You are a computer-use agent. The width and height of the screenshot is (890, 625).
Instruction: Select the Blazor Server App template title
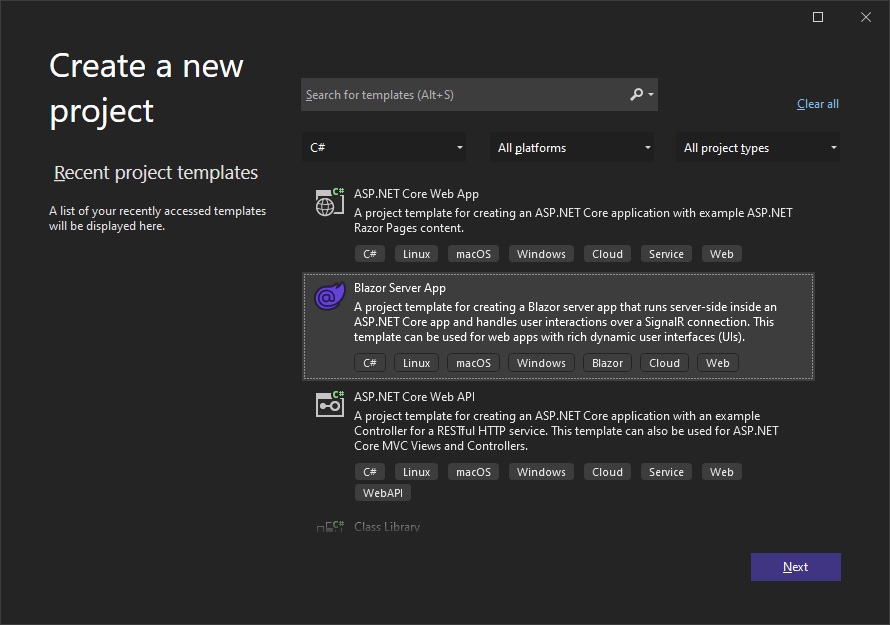tap(400, 288)
